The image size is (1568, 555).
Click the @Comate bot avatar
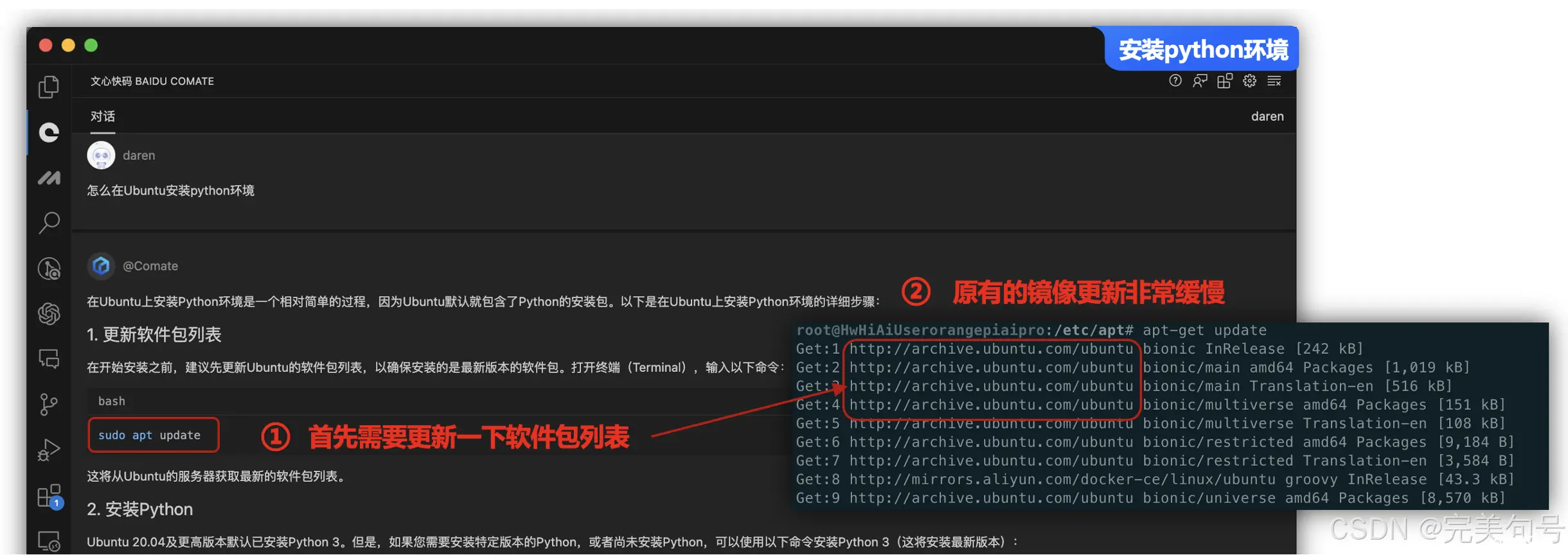[x=101, y=266]
